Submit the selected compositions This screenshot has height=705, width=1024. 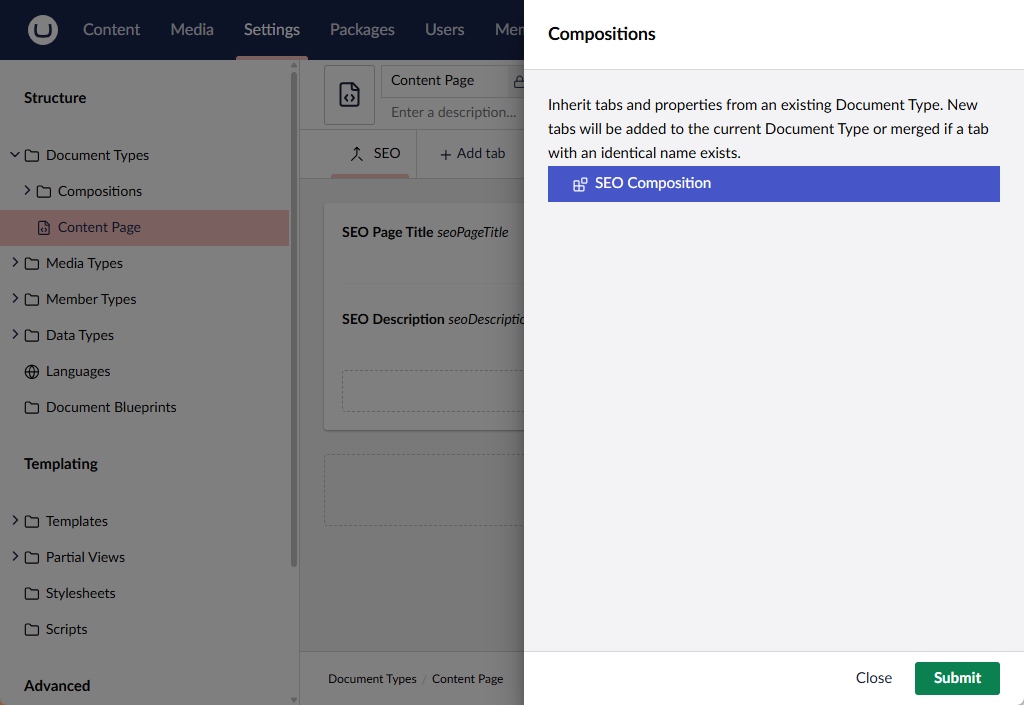(956, 678)
